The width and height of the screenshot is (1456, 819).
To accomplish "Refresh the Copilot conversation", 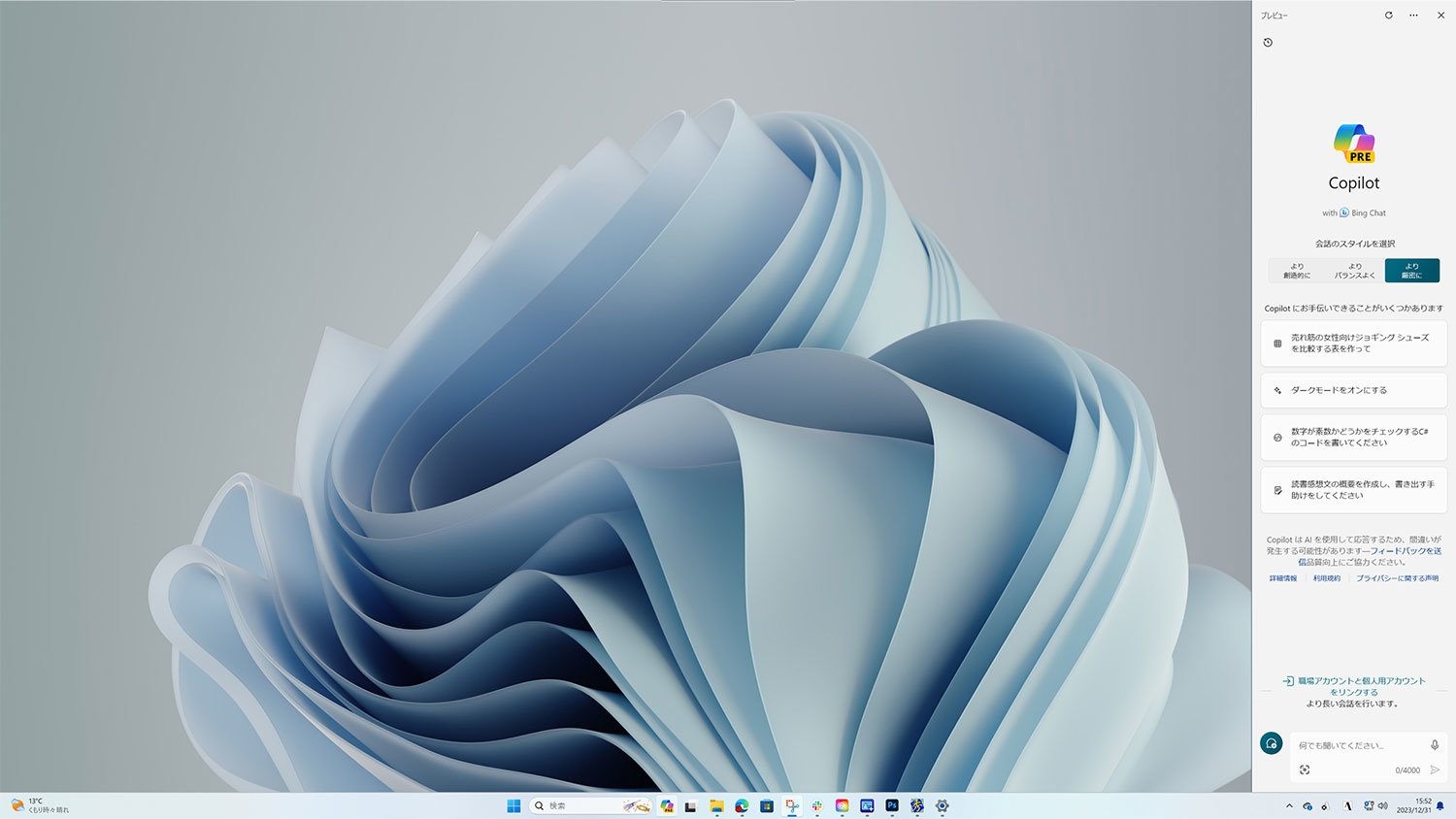I will coord(1388,16).
